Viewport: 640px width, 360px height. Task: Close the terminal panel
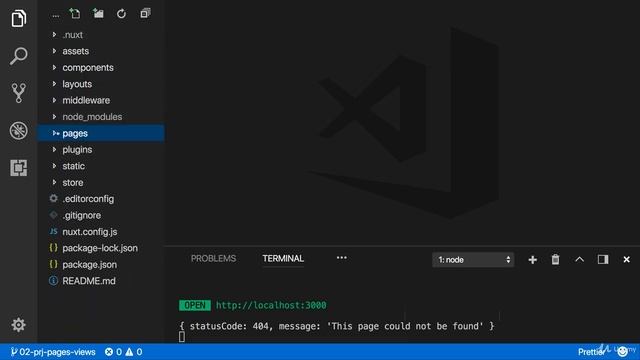click(627, 260)
